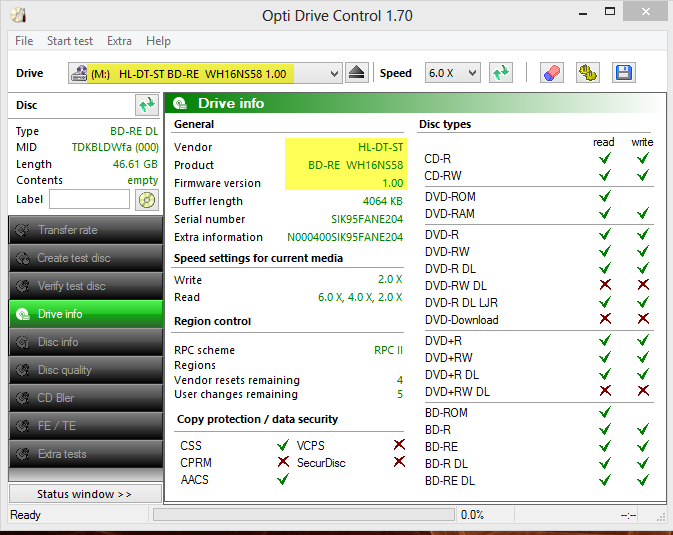
Task: Select the CD Bler tab
Action: click(86, 398)
